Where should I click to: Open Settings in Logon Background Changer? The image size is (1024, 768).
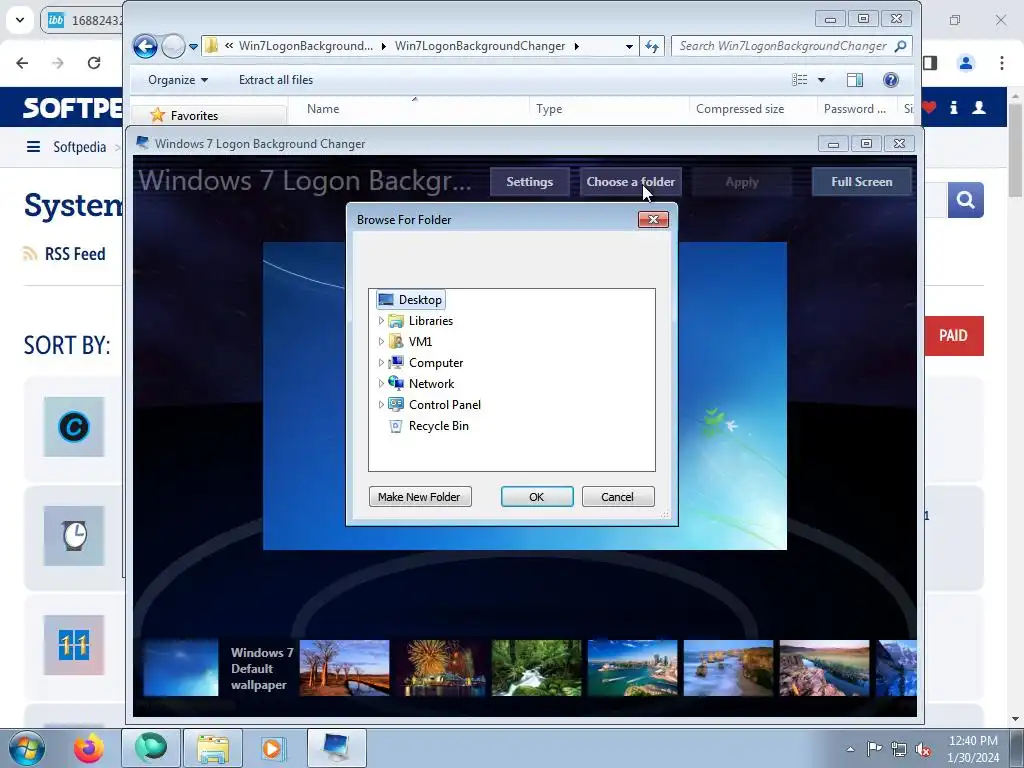[x=530, y=182]
